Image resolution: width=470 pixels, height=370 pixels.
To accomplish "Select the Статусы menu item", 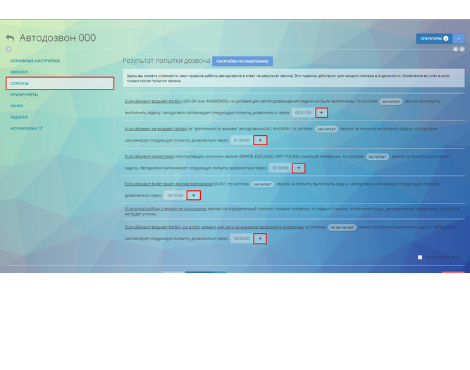I will (x=60, y=83).
